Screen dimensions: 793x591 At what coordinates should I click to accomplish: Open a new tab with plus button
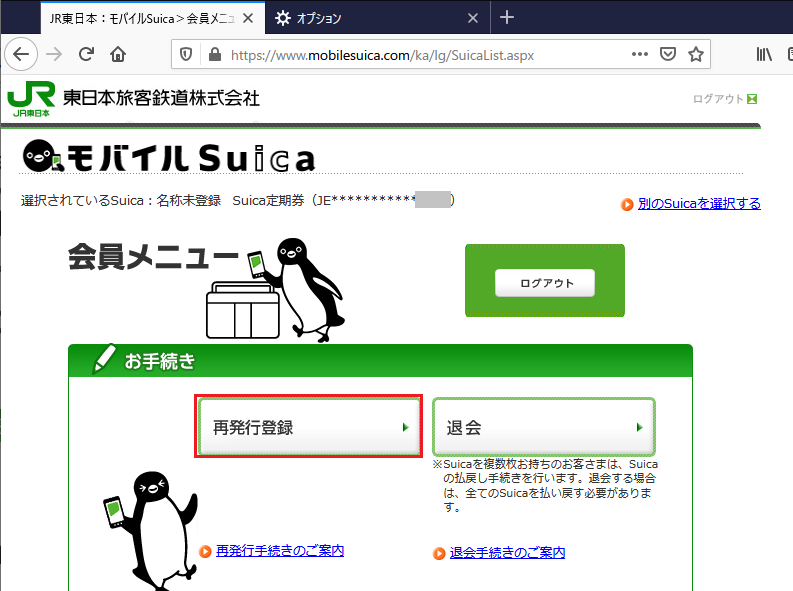tap(507, 18)
